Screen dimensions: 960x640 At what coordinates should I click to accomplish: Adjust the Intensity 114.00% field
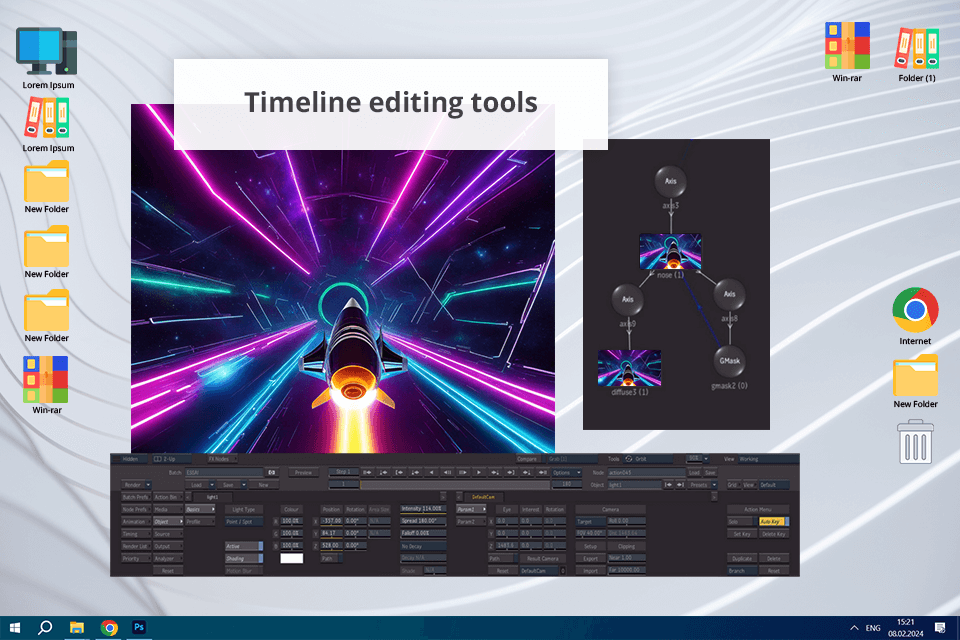(x=423, y=510)
